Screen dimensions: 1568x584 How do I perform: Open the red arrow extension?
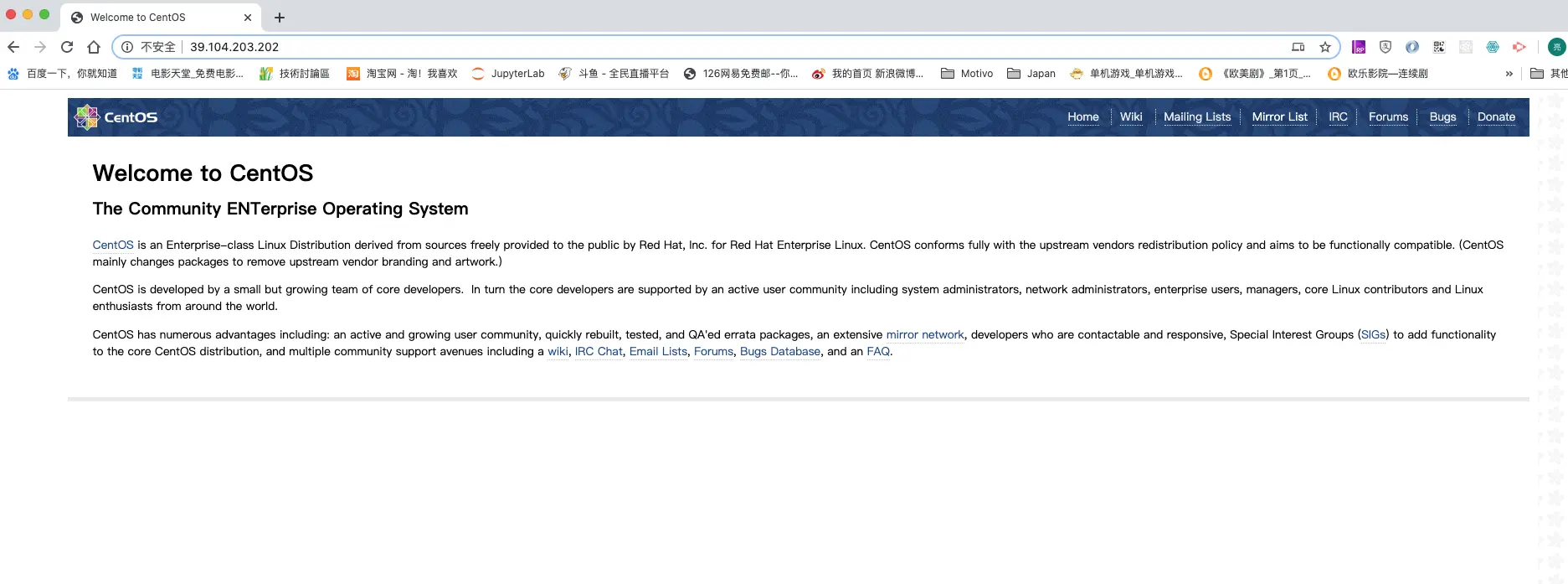pyautogui.click(x=1519, y=47)
